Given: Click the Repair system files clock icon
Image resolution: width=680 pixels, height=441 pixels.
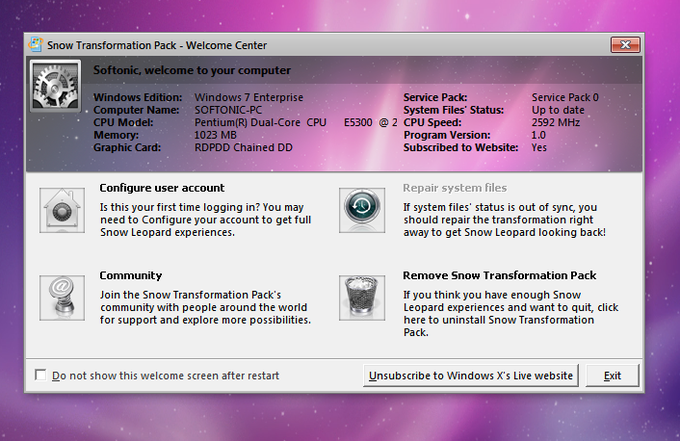Looking at the screenshot, I should point(362,210).
